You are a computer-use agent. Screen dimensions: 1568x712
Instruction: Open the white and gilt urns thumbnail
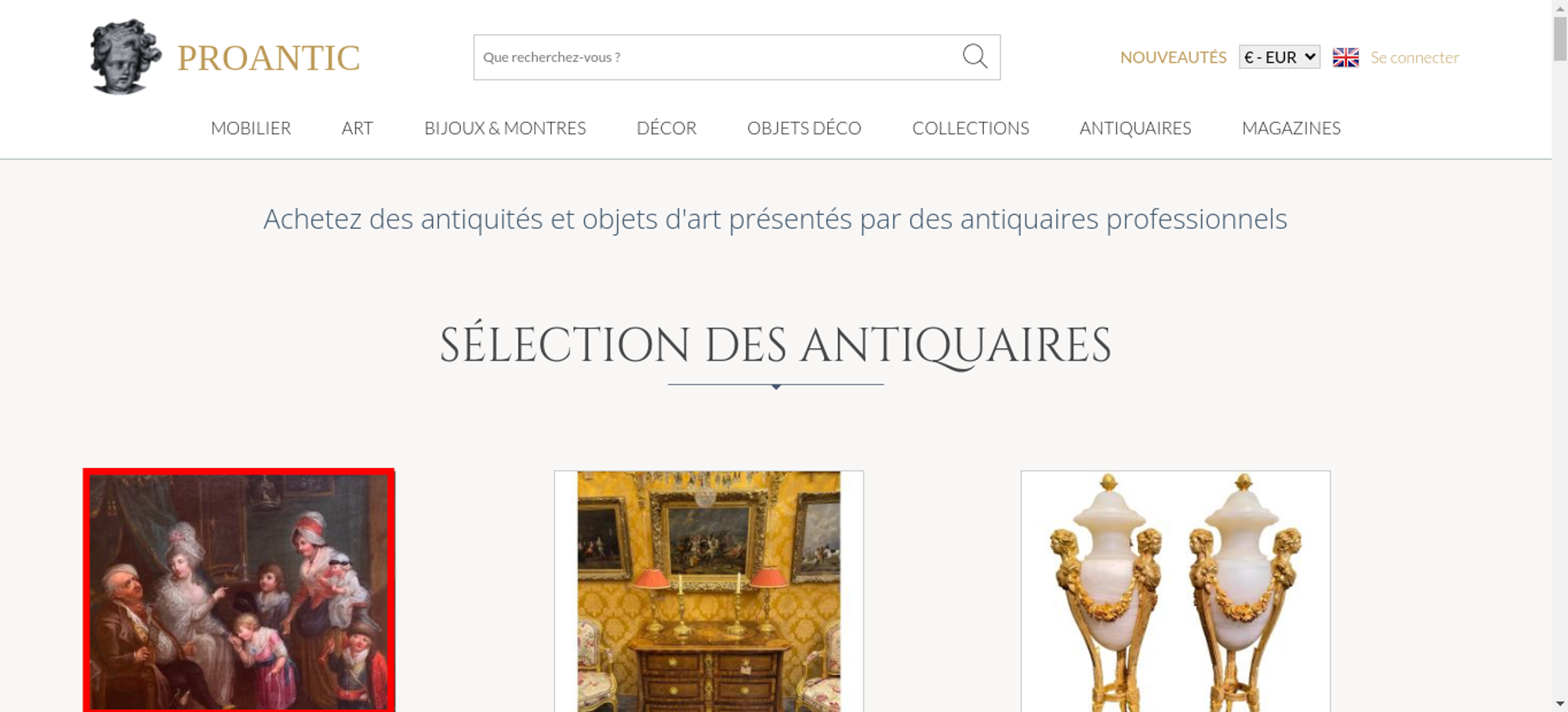click(1175, 590)
